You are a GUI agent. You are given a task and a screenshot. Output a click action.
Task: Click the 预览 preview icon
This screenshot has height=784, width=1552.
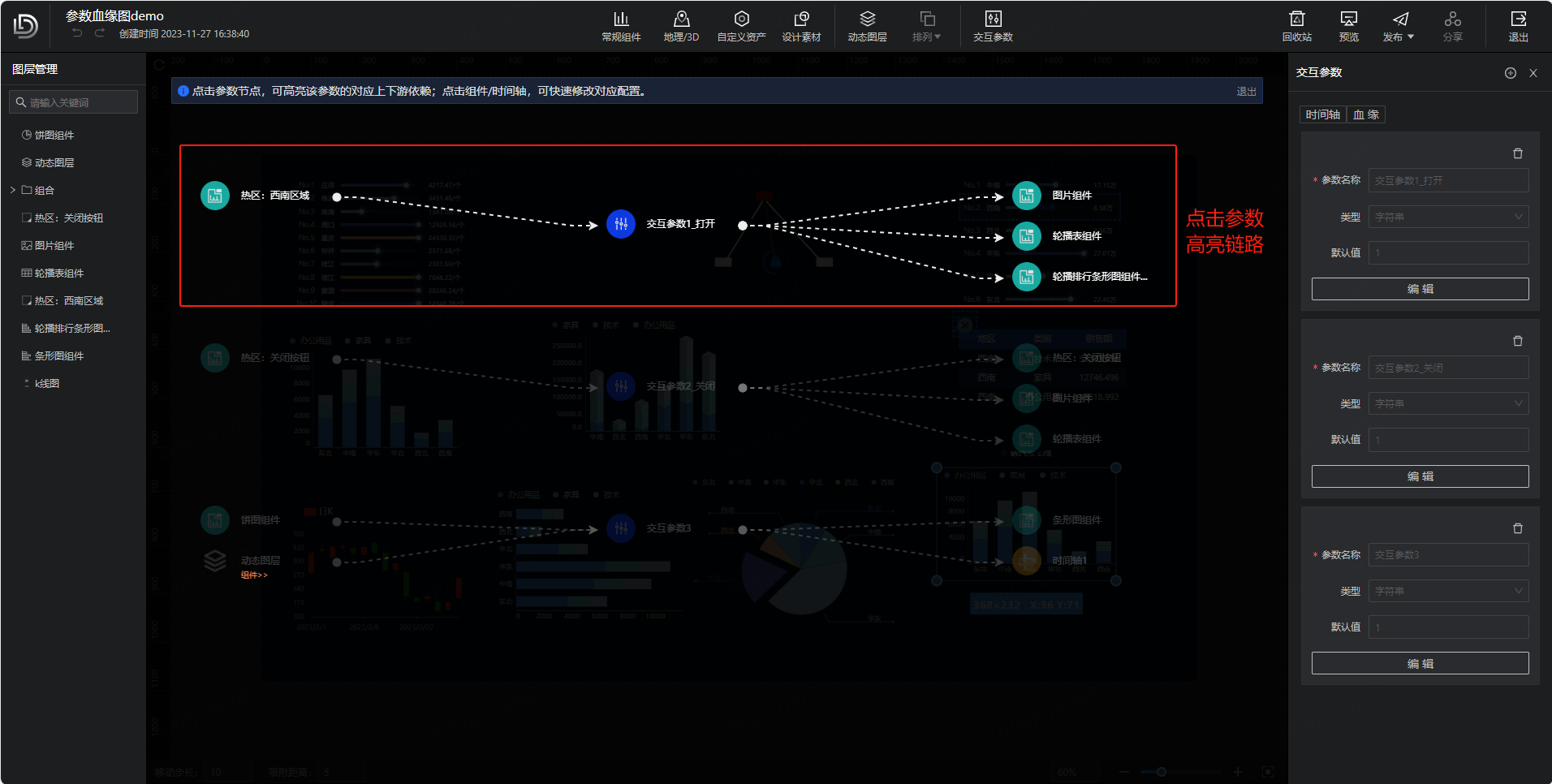(1348, 26)
